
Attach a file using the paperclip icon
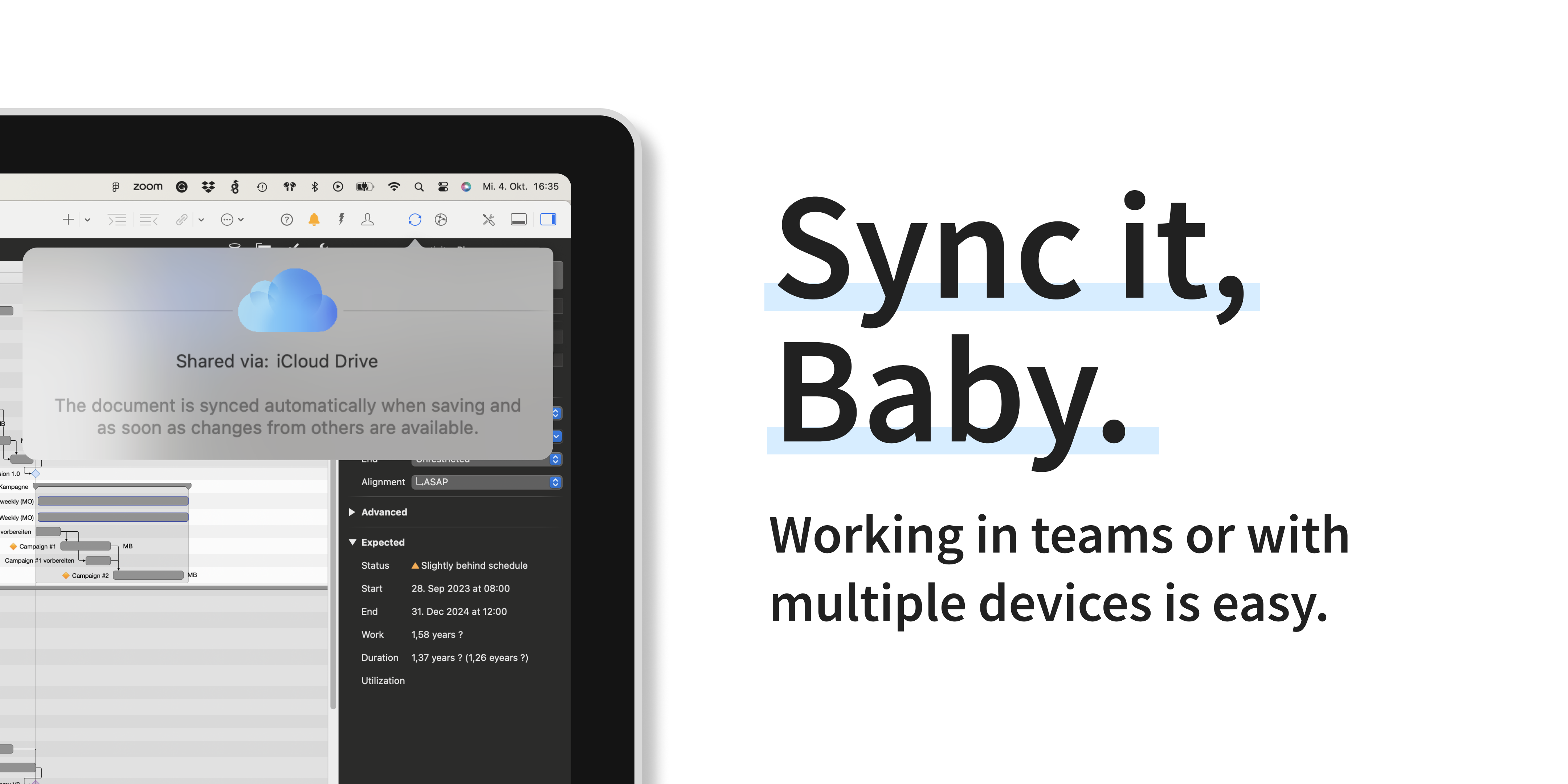[x=181, y=219]
